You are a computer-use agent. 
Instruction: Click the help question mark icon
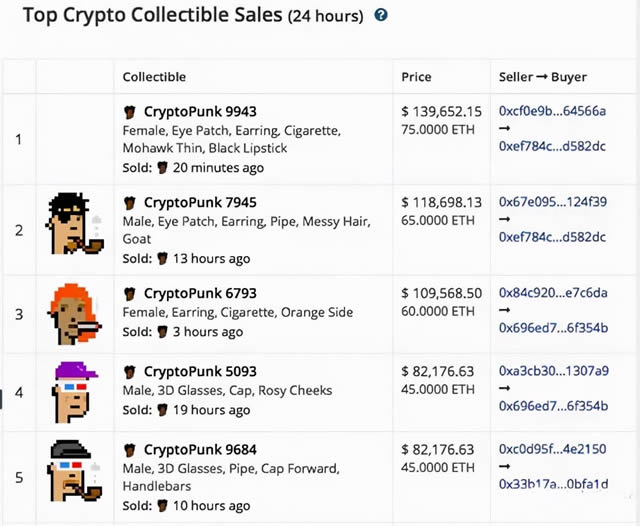pos(381,16)
